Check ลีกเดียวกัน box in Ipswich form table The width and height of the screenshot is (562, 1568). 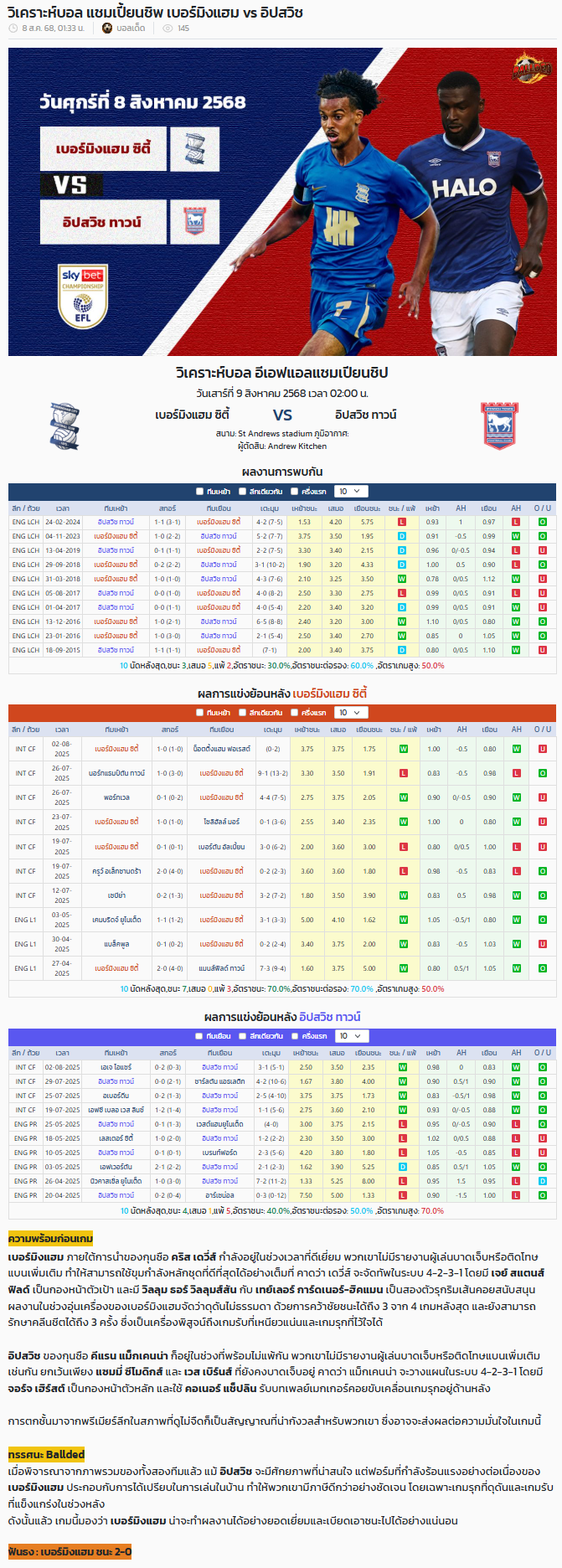pos(242,1036)
